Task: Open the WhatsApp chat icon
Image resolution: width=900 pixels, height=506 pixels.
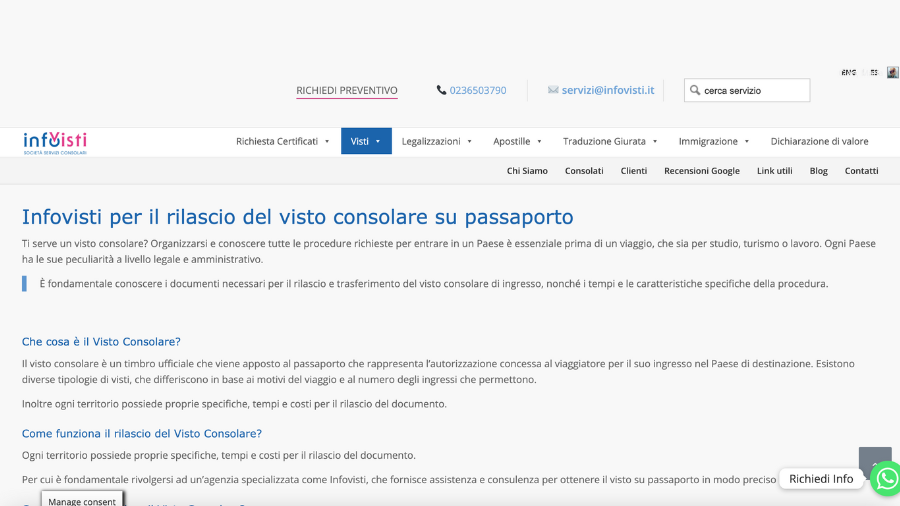Action: coord(886,478)
